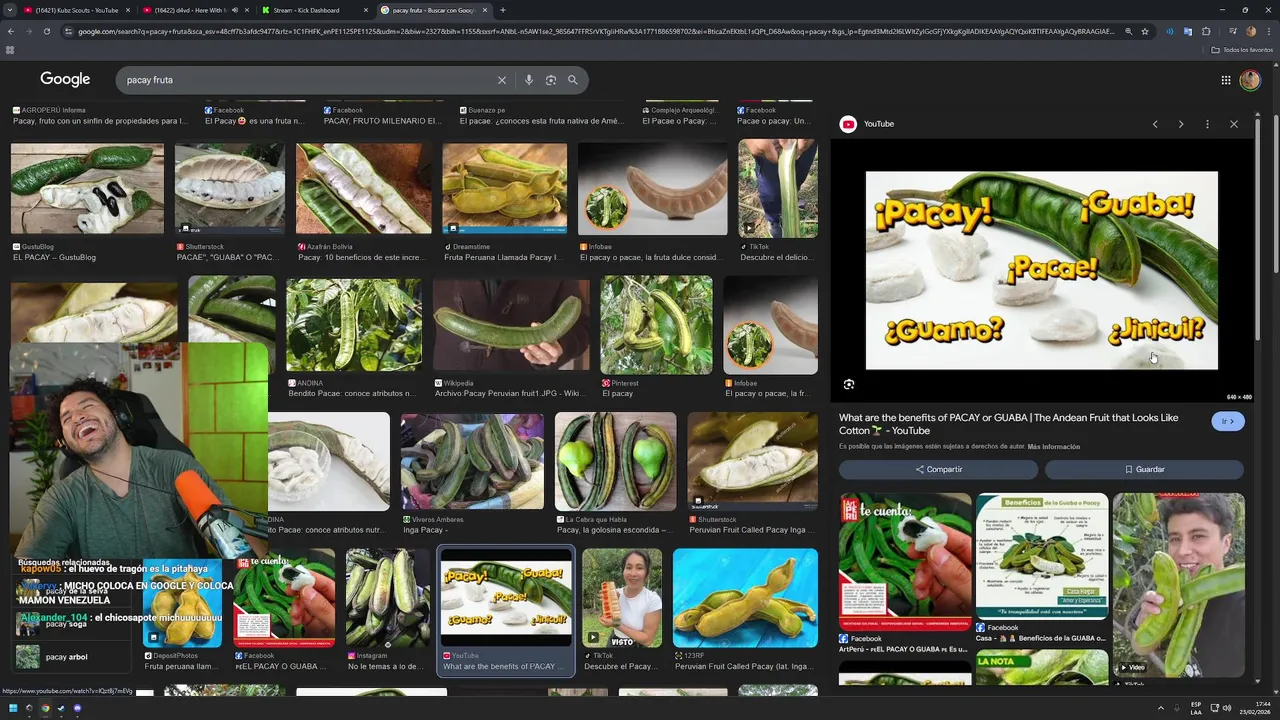Viewport: 1280px width, 720px height.
Task: Open the Beneficios de la GUABA related image
Action: pos(1042,556)
